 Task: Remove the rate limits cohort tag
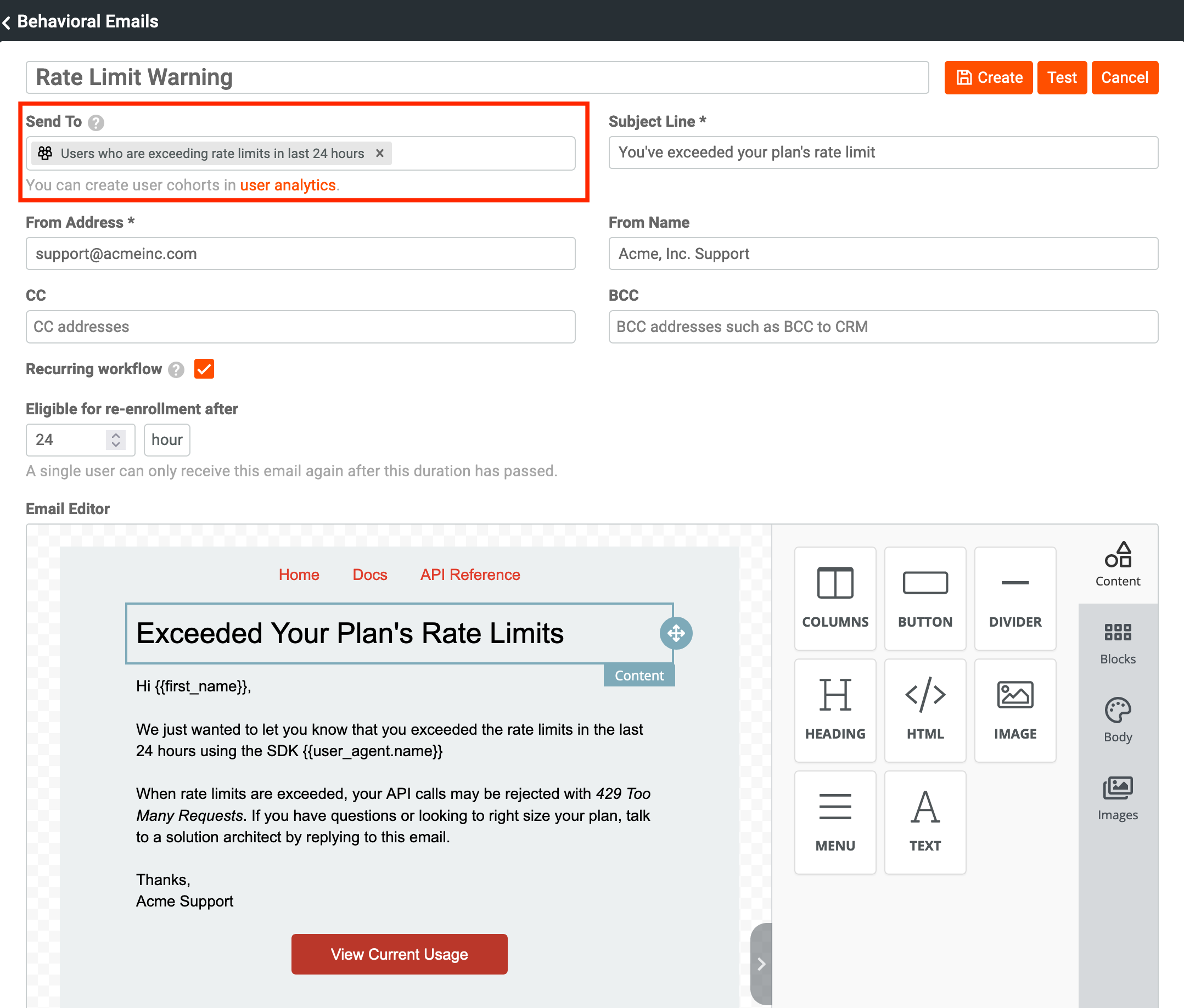pos(379,153)
